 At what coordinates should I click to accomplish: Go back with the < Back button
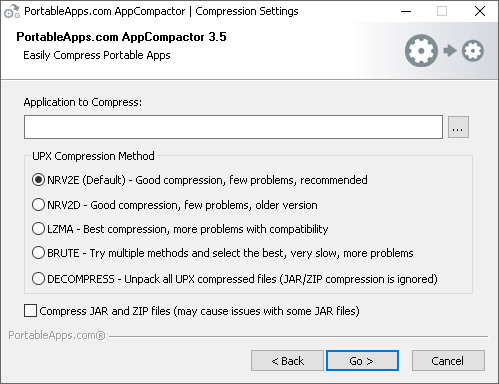coord(287,361)
